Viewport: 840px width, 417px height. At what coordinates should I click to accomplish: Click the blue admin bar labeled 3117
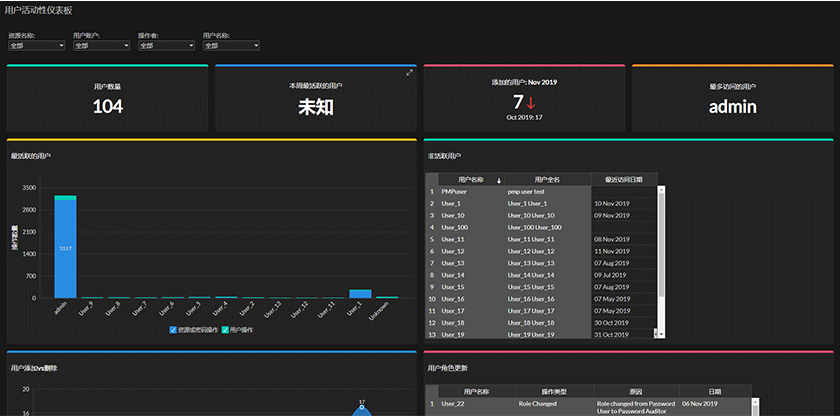[65, 249]
